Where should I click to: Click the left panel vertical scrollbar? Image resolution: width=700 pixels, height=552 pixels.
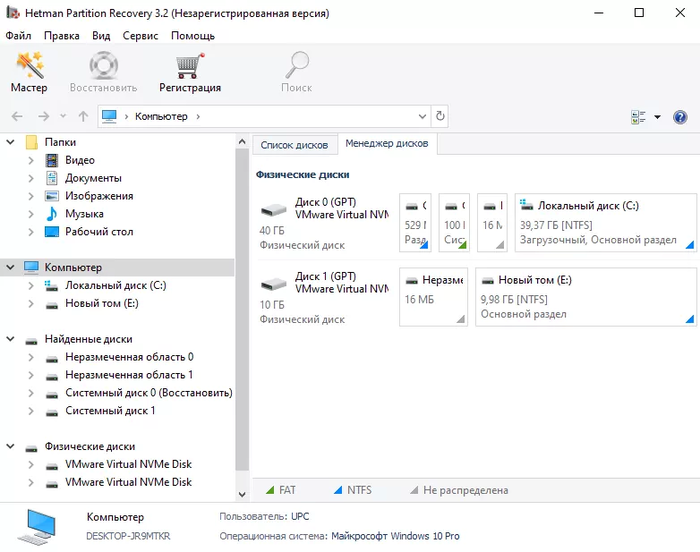242,300
